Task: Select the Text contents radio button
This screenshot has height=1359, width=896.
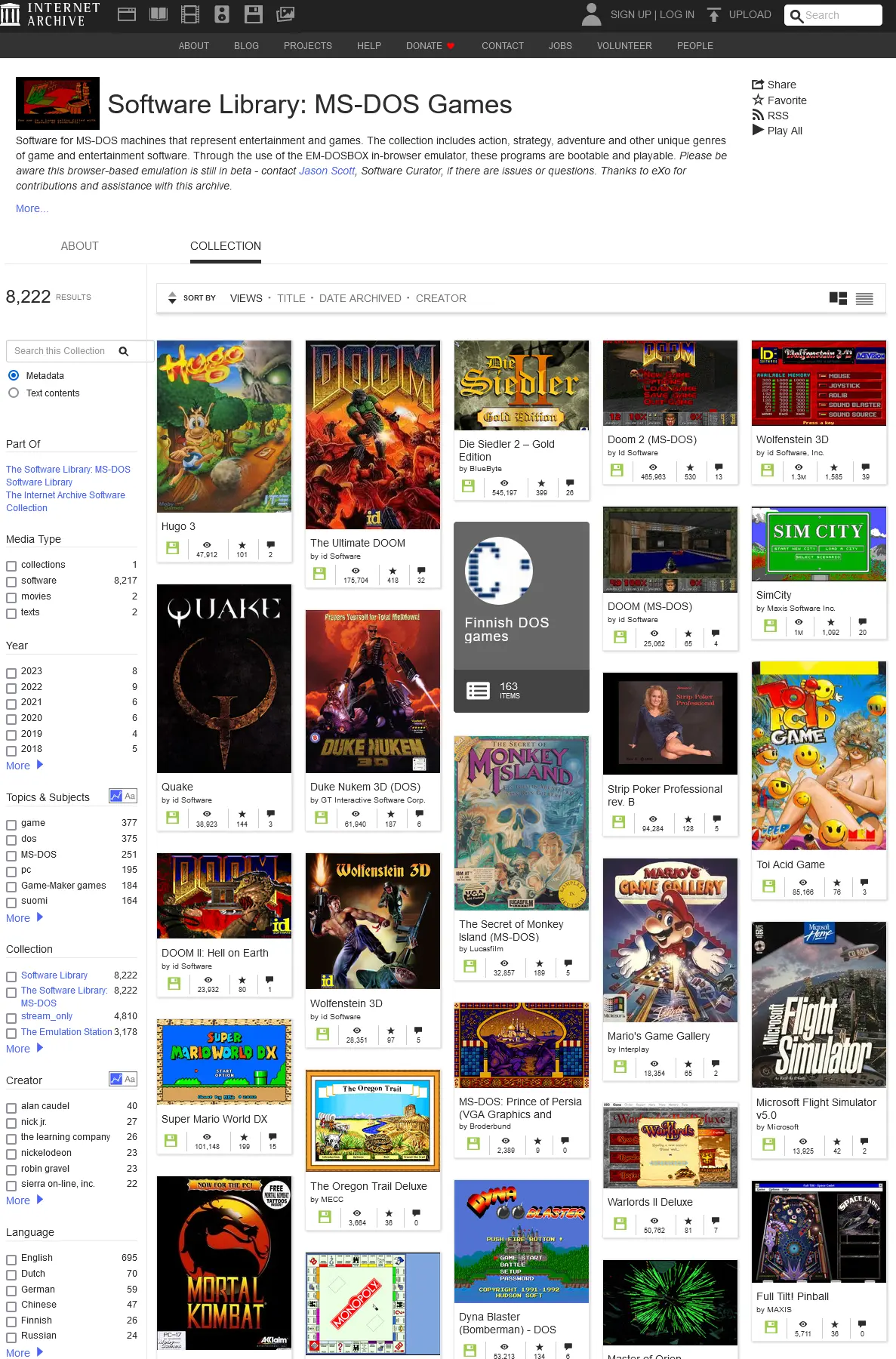Action: 14,393
